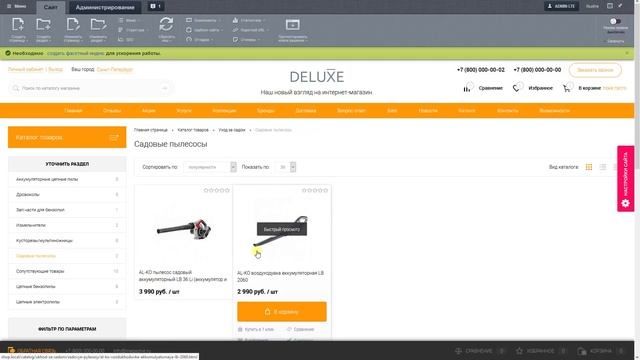640x360 pixels.
Task: Open the Компоненты dropdown in toolbar
Action: [x=203, y=20]
